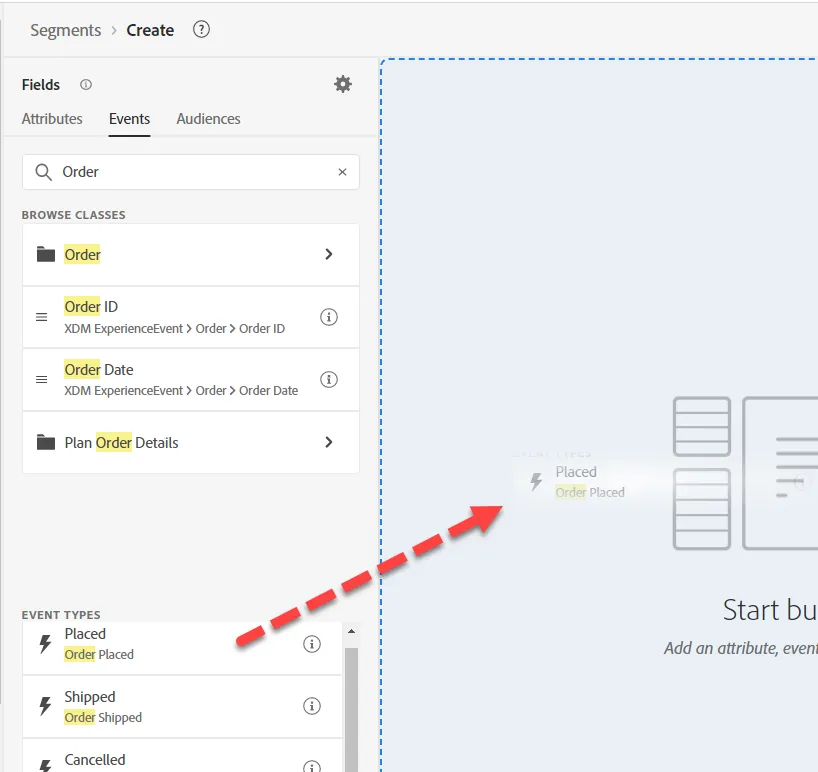Click the Order search input field
818x772 pixels.
tap(191, 172)
